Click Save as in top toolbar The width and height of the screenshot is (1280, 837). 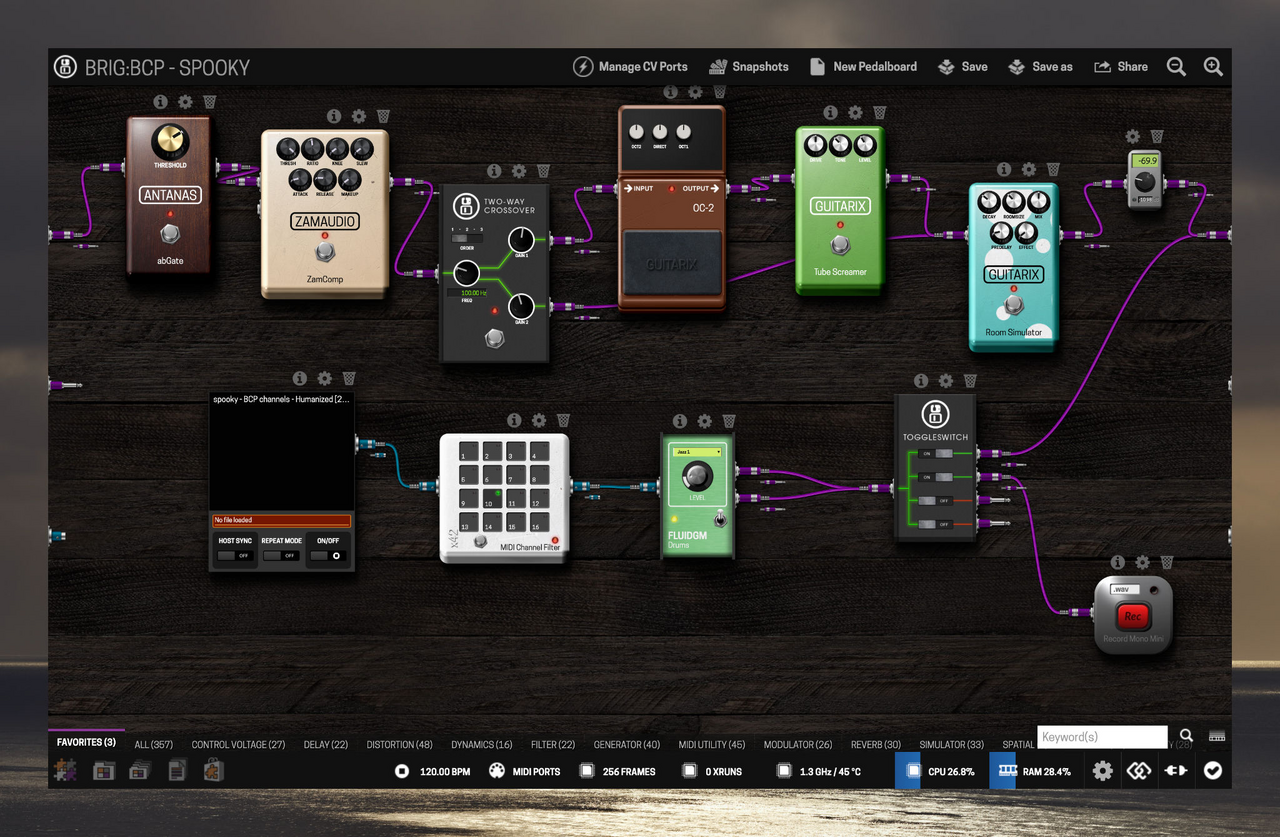(1040, 67)
